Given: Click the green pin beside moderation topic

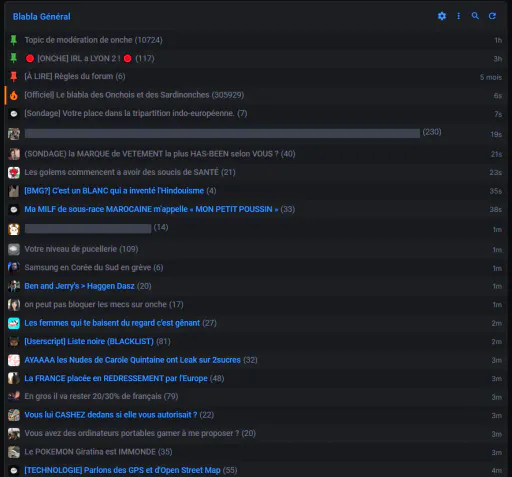Looking at the screenshot, I should [x=13, y=40].
